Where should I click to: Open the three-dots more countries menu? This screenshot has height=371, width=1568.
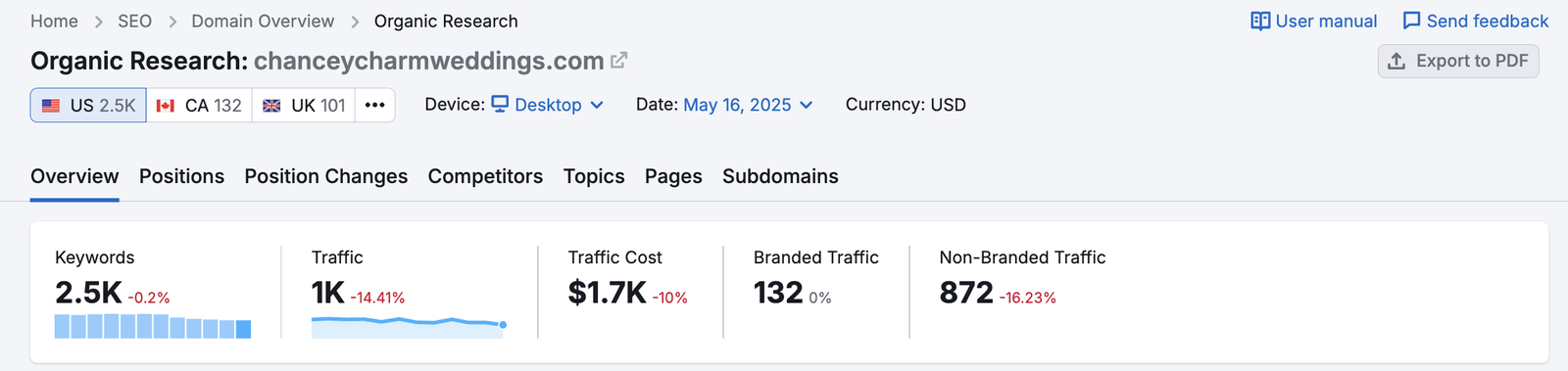pyautogui.click(x=374, y=105)
